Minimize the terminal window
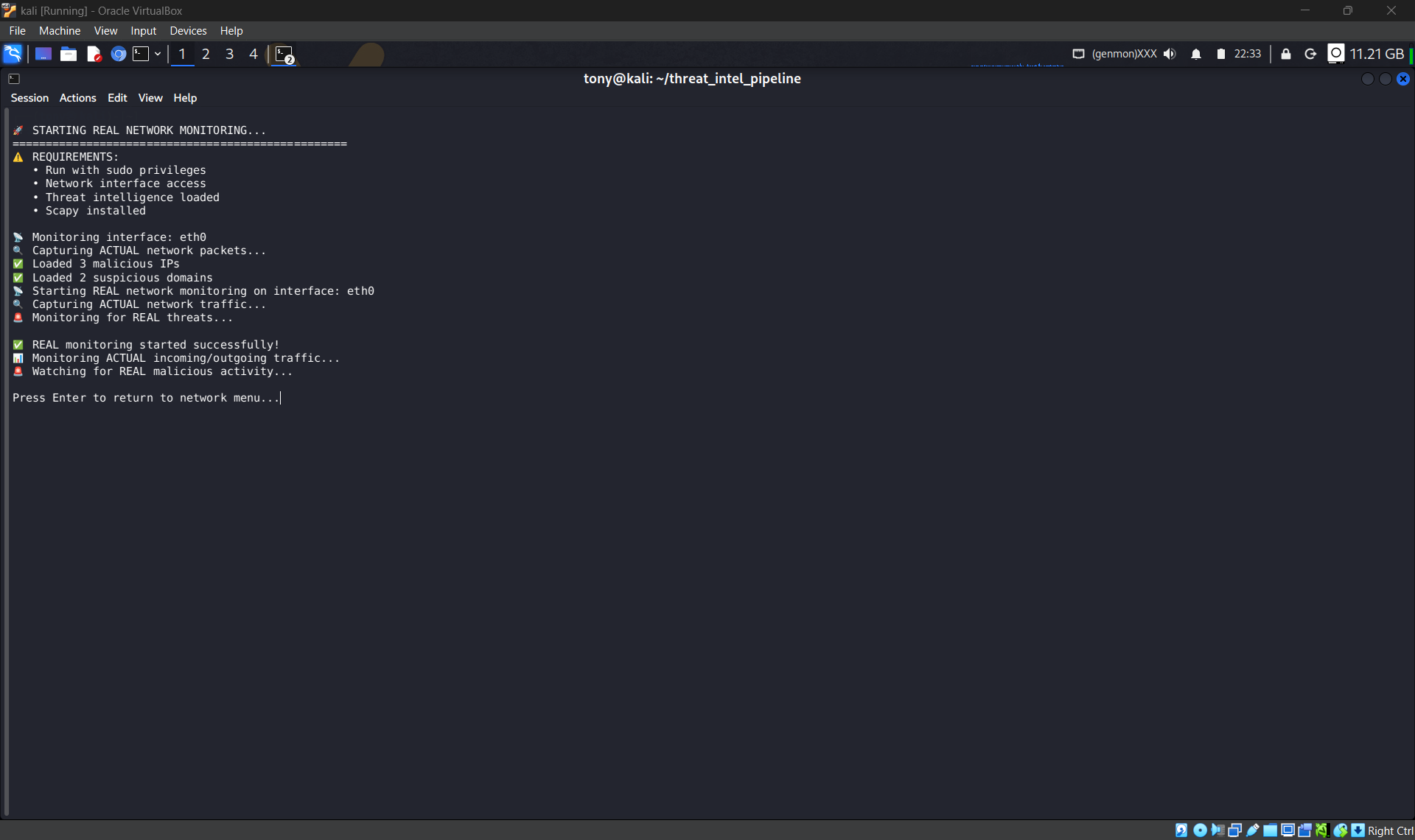 pyautogui.click(x=1367, y=79)
